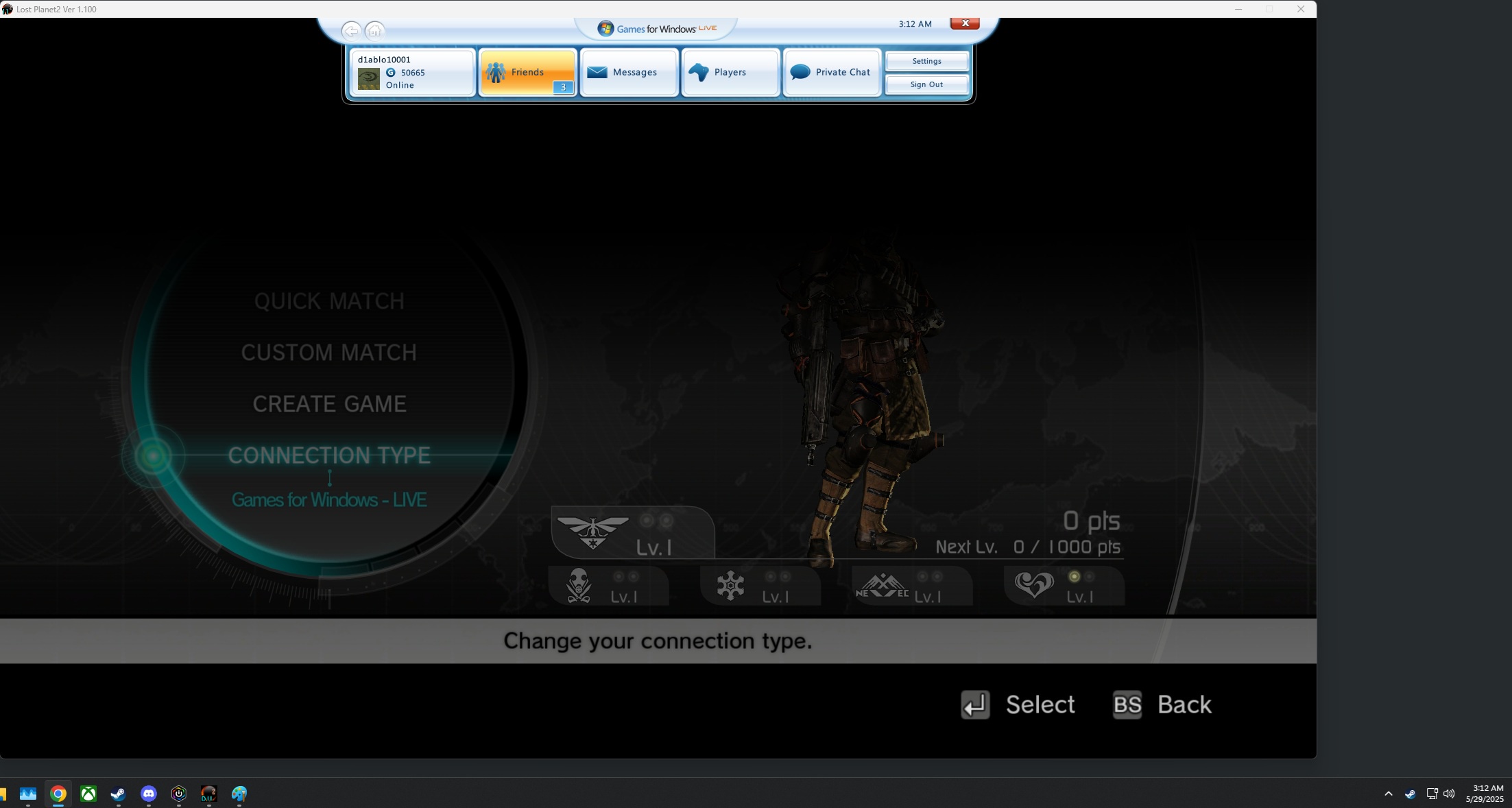Open network settings from the tray icon
Viewport: 1512px width, 808px height.
click(x=1432, y=794)
